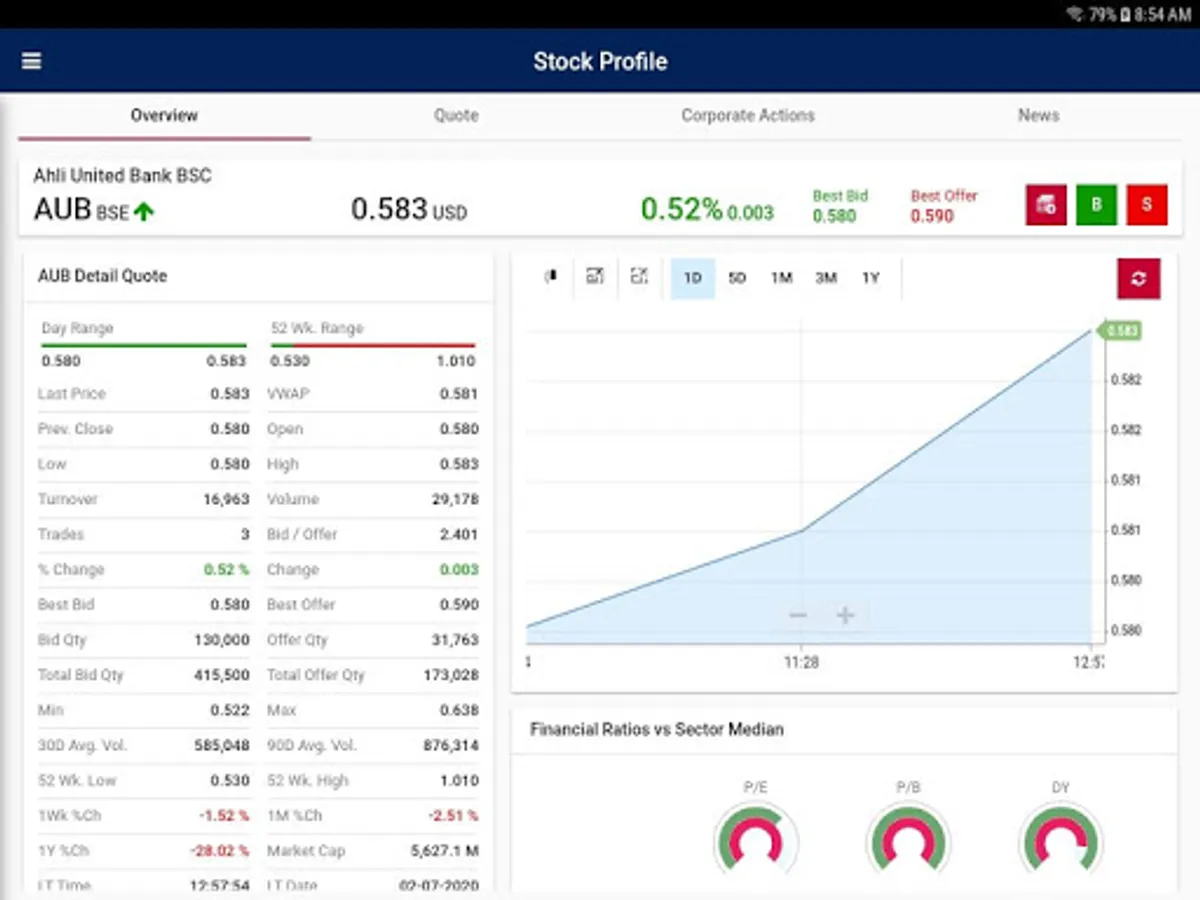Viewport: 1200px width, 900px height.
Task: Zoom in the chart with plus
Action: point(845,615)
